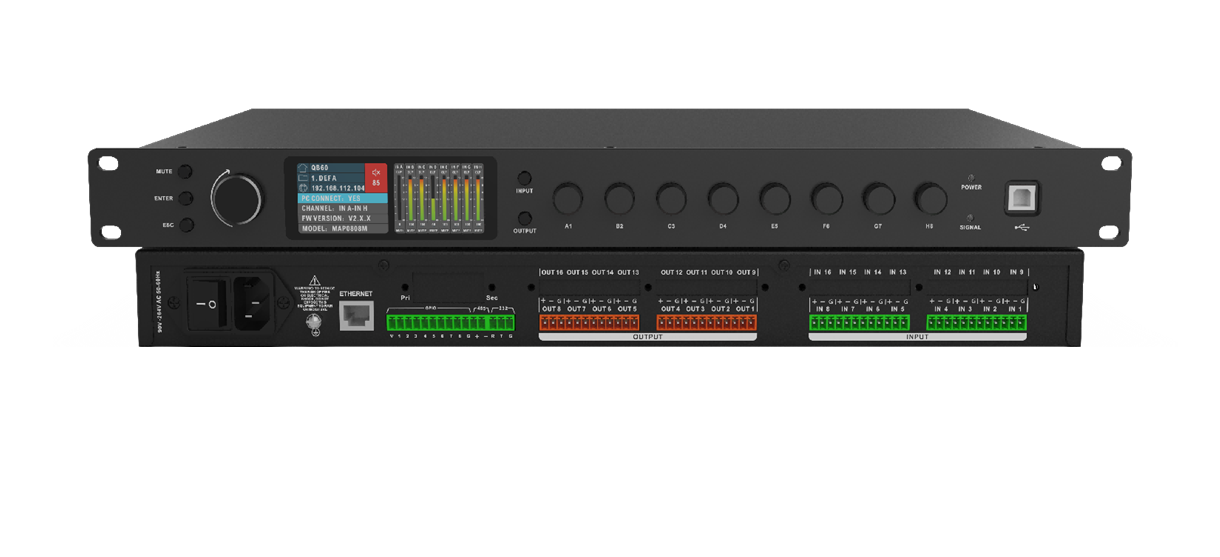
Task: Push the ESC button on front panel
Action: [x=186, y=225]
